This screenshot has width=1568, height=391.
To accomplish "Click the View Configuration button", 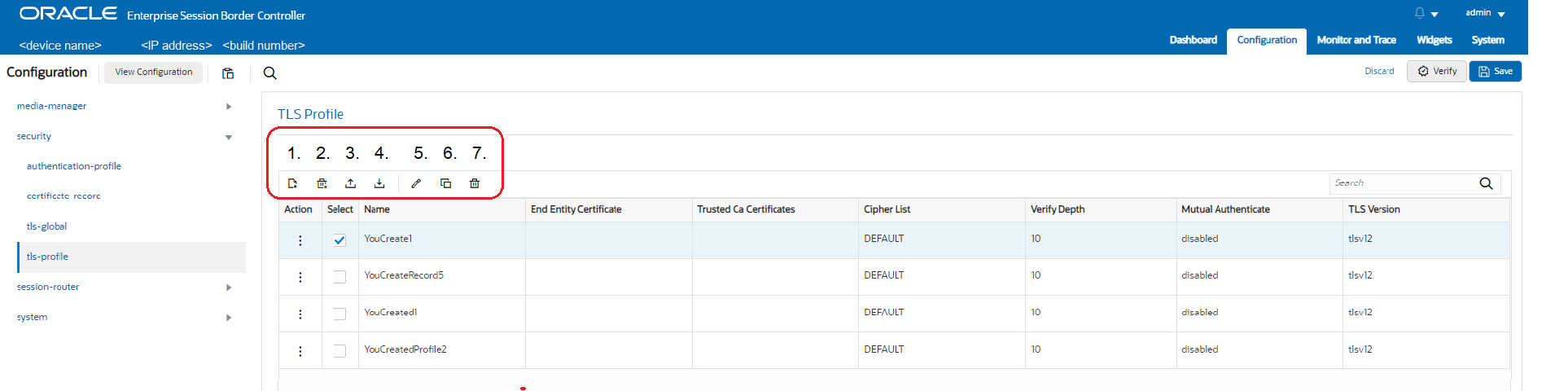I will tap(153, 72).
